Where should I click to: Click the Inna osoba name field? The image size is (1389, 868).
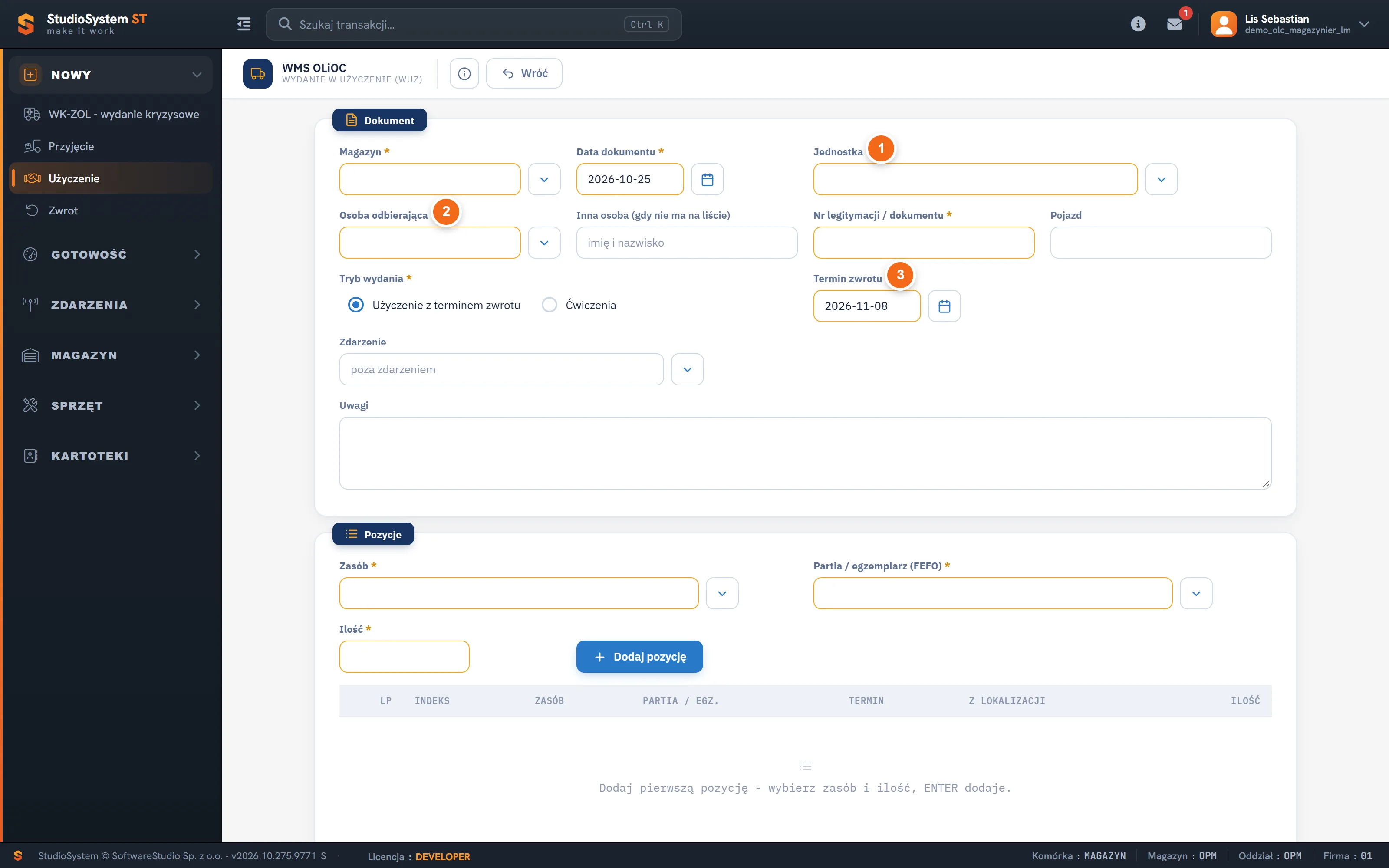pyautogui.click(x=686, y=243)
